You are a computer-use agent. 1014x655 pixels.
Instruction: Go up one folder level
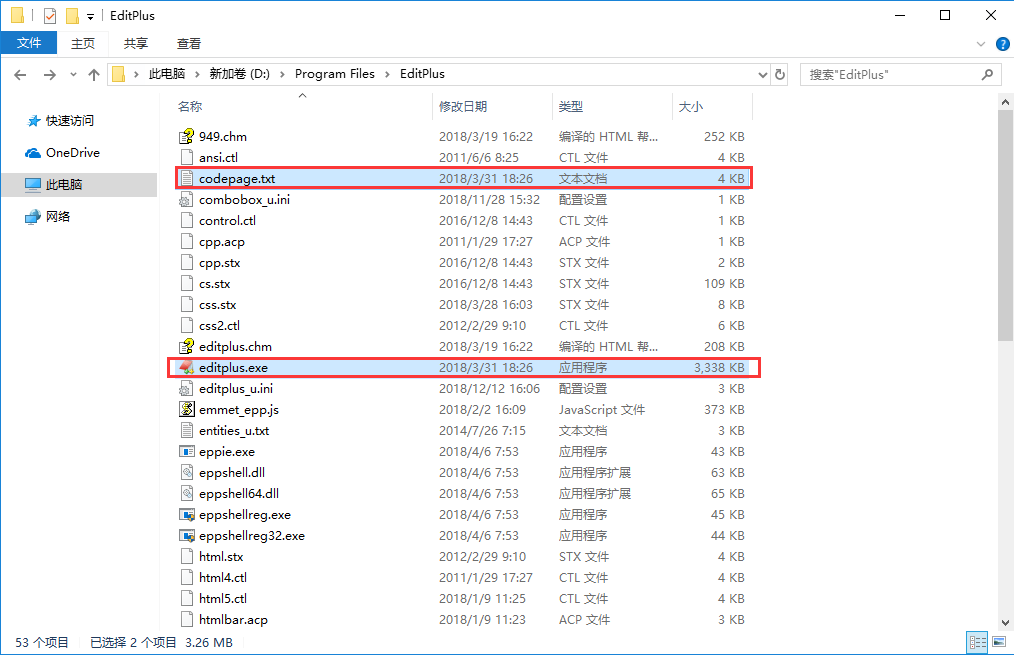point(94,75)
